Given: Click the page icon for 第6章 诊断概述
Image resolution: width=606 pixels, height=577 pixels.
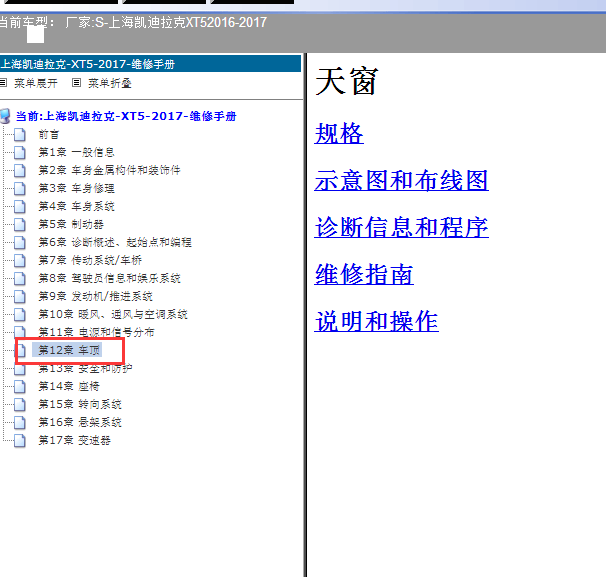Looking at the screenshot, I should pos(20,243).
